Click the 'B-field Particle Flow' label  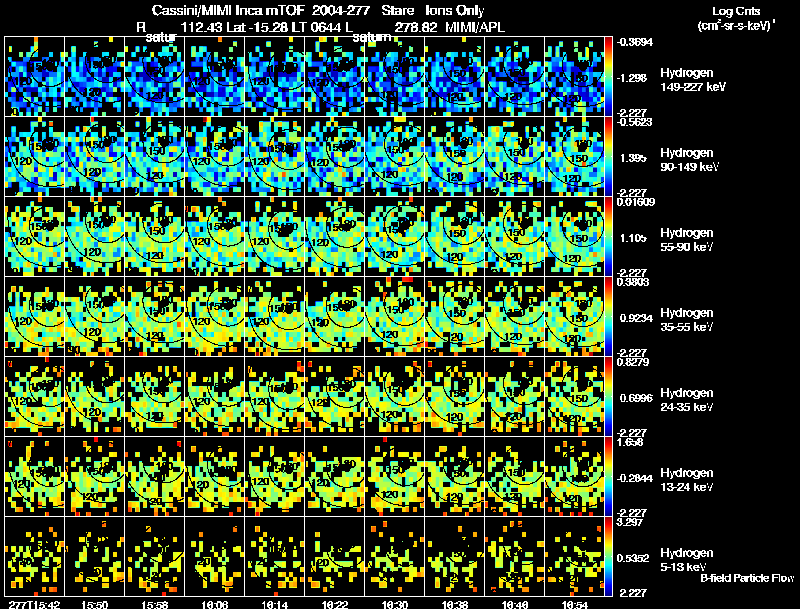tap(747, 578)
